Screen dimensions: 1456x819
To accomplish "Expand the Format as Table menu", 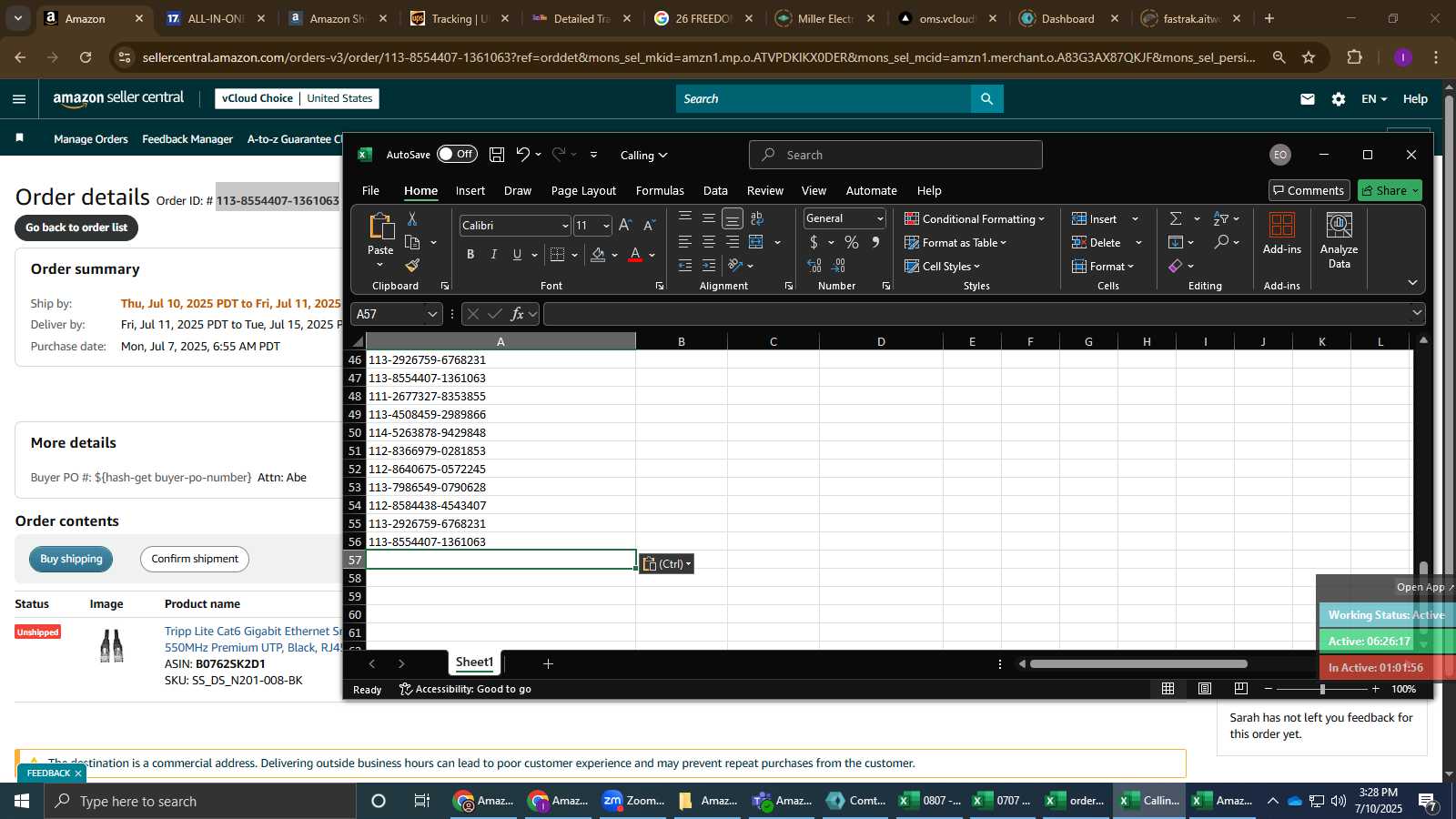I will [955, 242].
